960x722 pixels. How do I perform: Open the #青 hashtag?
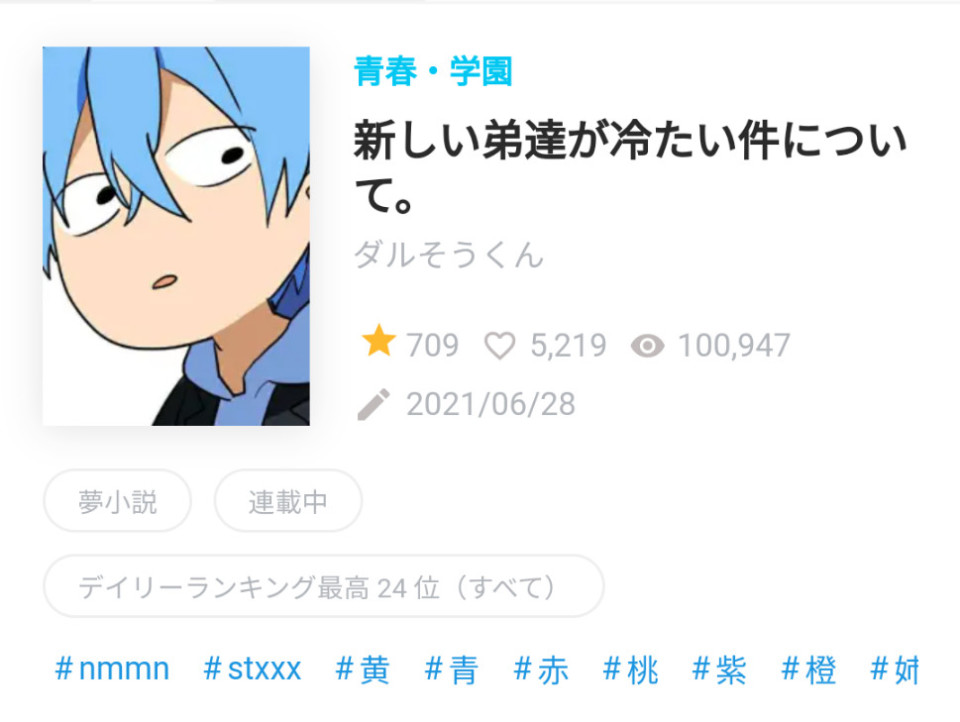point(451,669)
